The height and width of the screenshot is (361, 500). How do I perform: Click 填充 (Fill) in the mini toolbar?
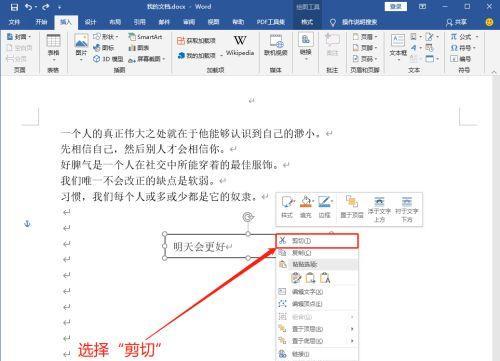point(306,207)
